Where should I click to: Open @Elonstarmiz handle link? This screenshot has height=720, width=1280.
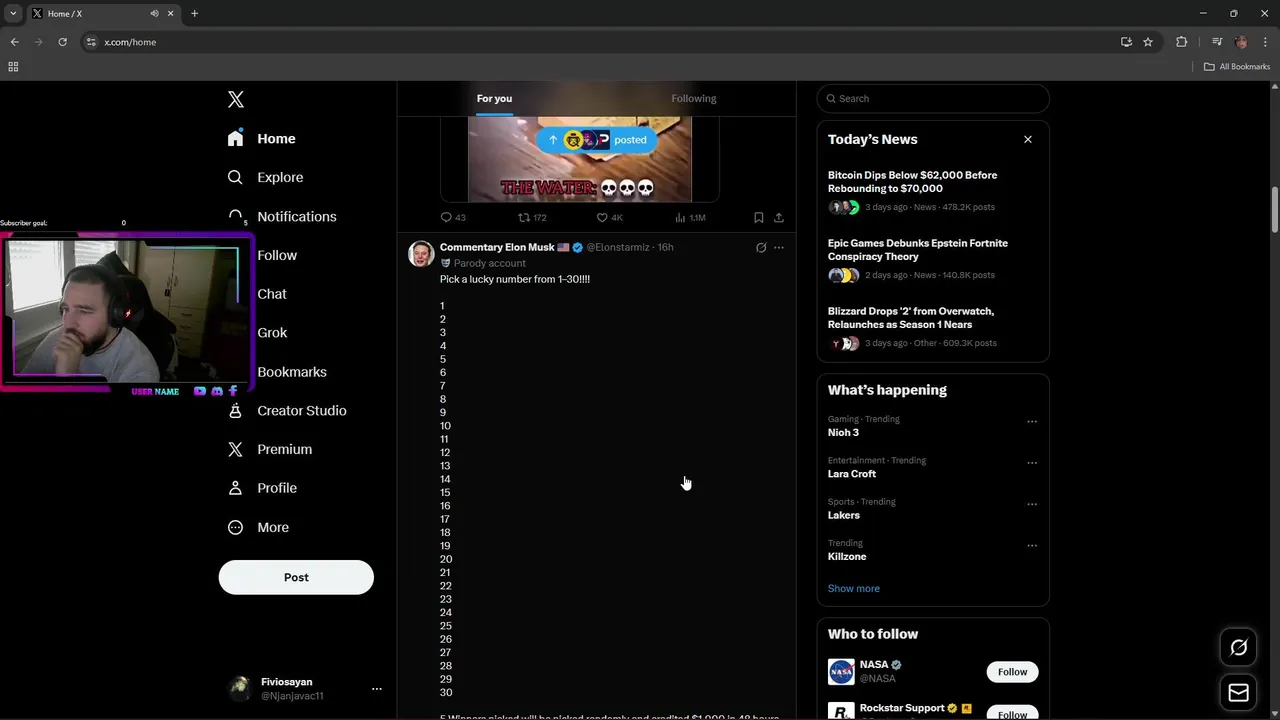pyautogui.click(x=618, y=247)
